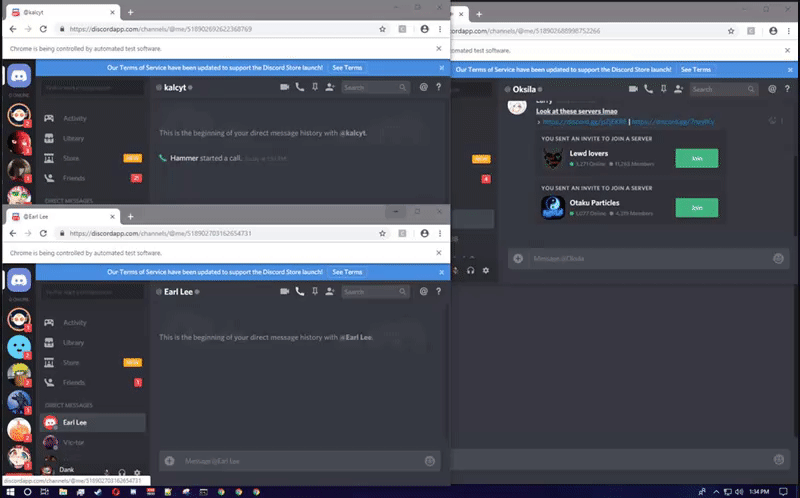Click message box in Earl Lee window
The image size is (800, 498).
299,461
